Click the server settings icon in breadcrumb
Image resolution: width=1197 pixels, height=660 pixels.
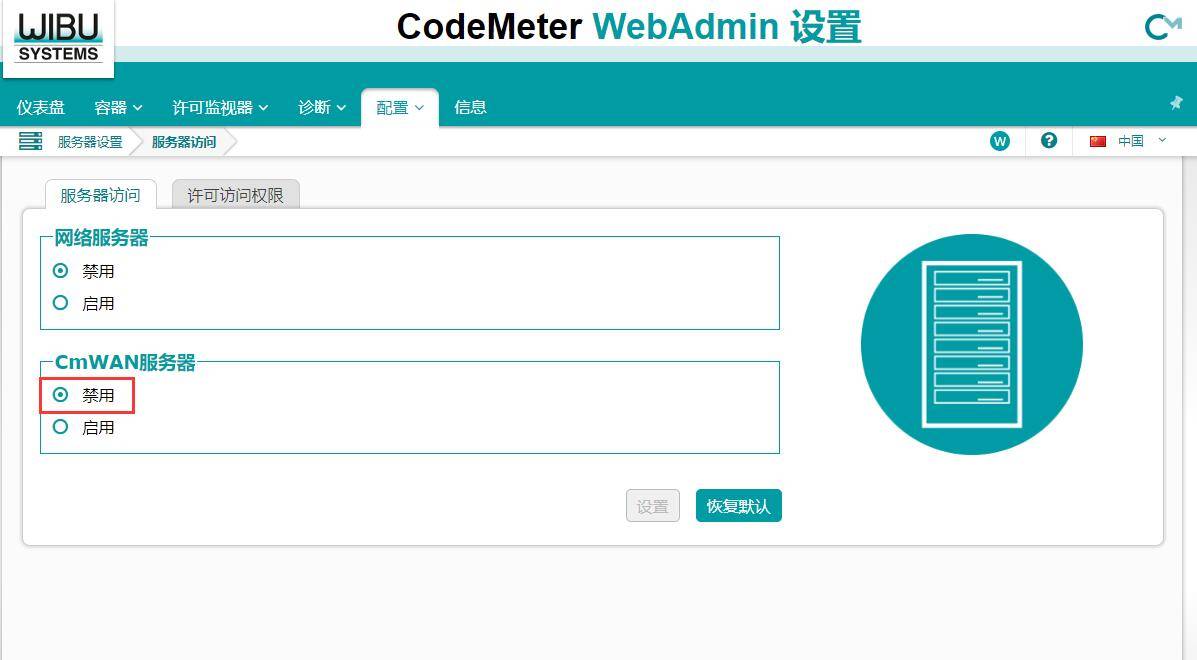tap(31, 141)
